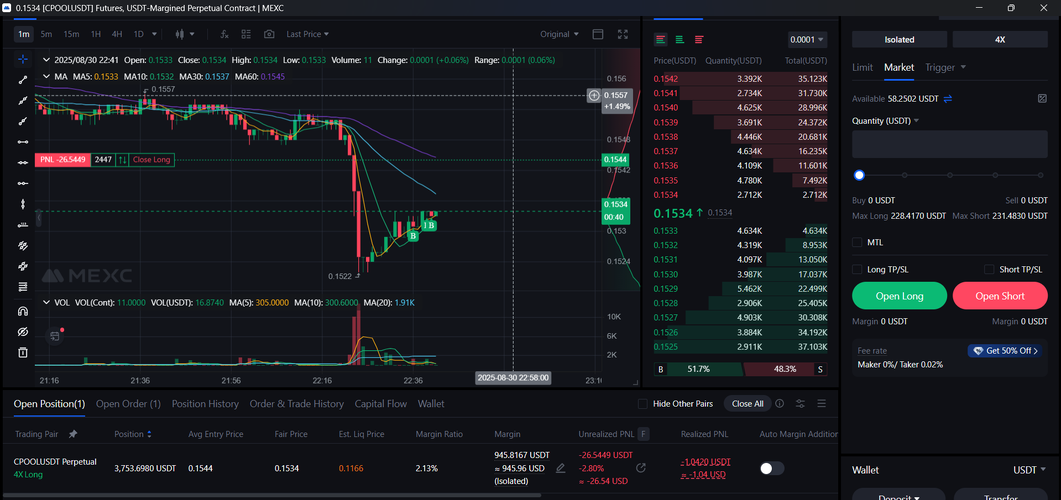Image resolution: width=1061 pixels, height=500 pixels.
Task: Expand the Trigger order type dropdown arrow
Action: tap(963, 67)
